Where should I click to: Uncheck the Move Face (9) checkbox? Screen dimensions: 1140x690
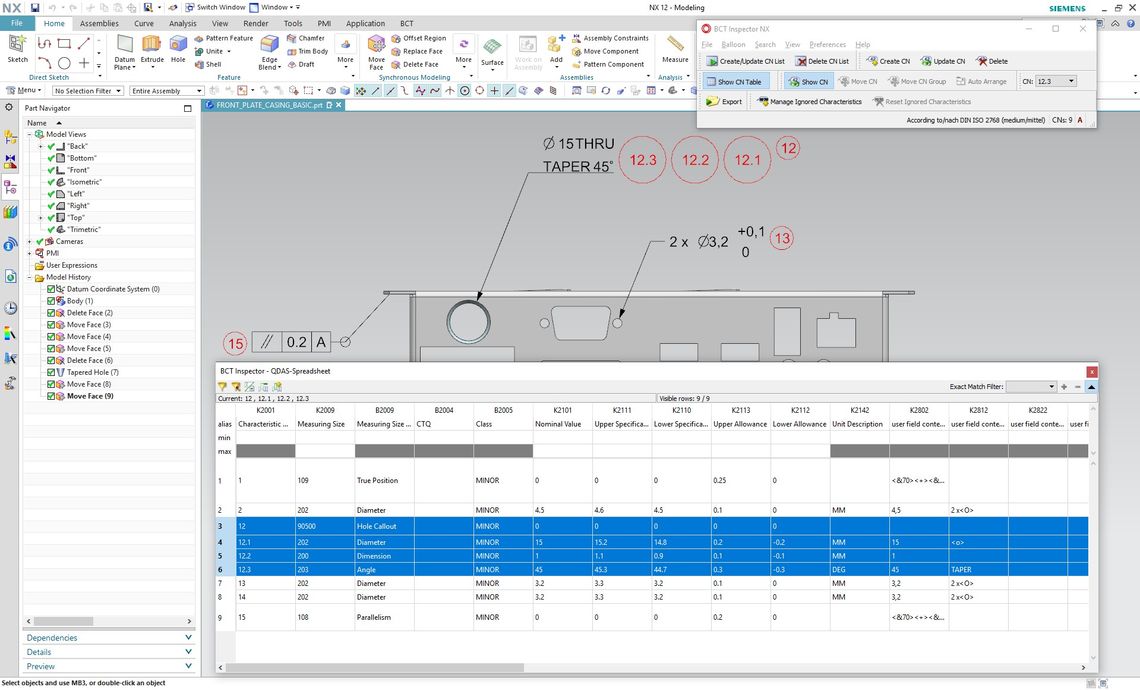51,396
